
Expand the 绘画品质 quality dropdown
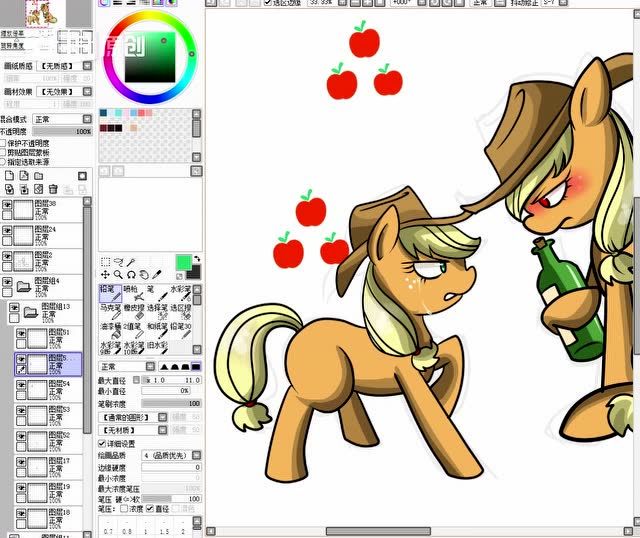pyautogui.click(x=170, y=455)
